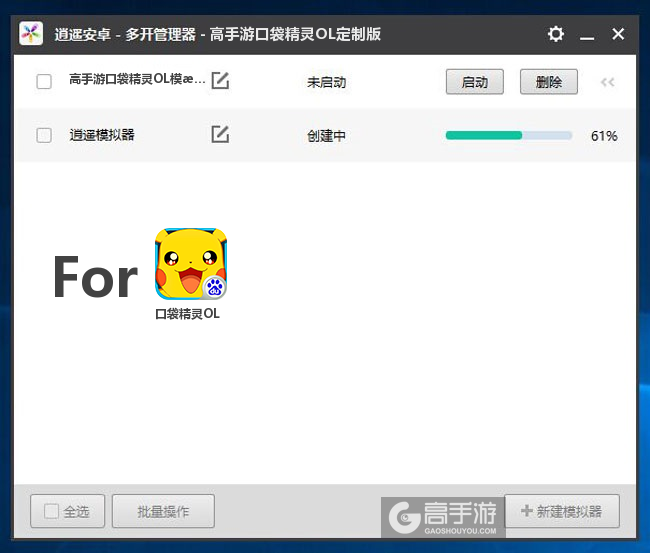The height and width of the screenshot is (553, 650).
Task: Click the app logo in the title bar
Action: [x=31, y=34]
